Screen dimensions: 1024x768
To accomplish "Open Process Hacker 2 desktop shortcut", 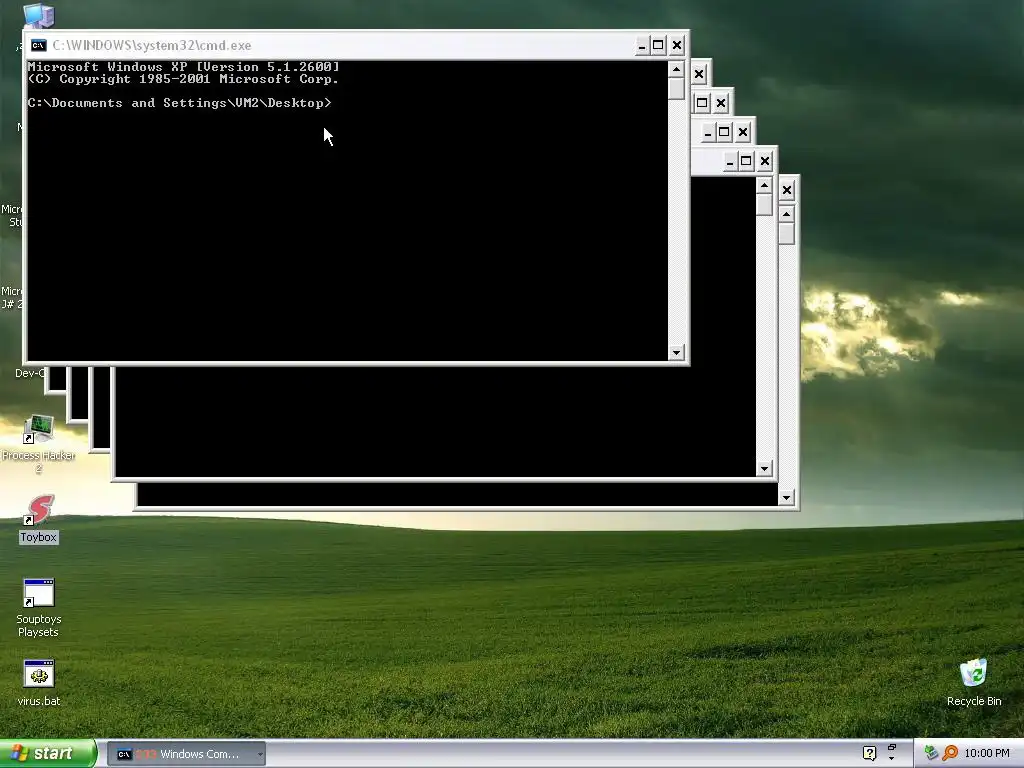I will (x=39, y=444).
